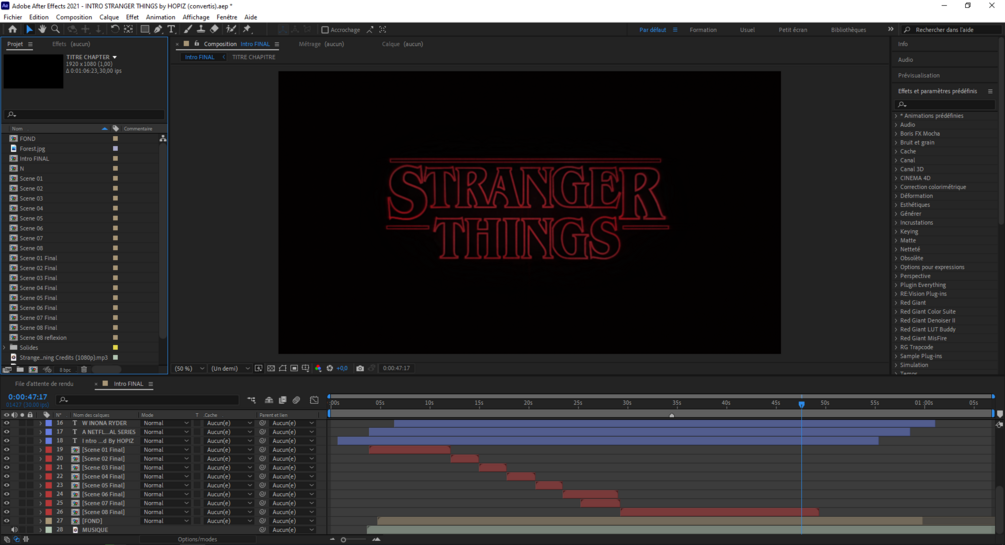Viewport: 1005px width, 545px height.
Task: Delete selected project item with trash icon
Action: click(x=84, y=369)
